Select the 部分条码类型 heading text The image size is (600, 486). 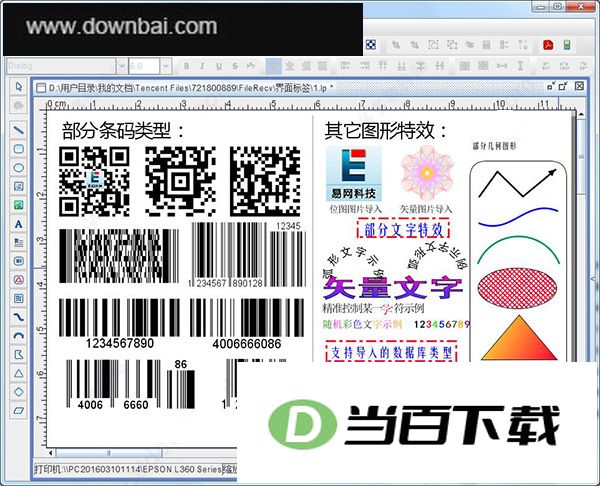click(x=122, y=131)
